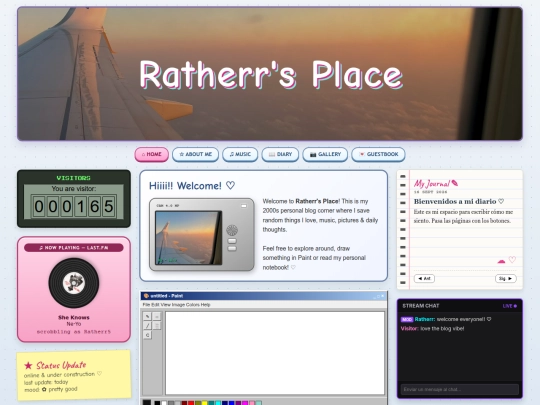
Task: Pick the dark red color swatch
Action: pyautogui.click(x=184, y=403)
